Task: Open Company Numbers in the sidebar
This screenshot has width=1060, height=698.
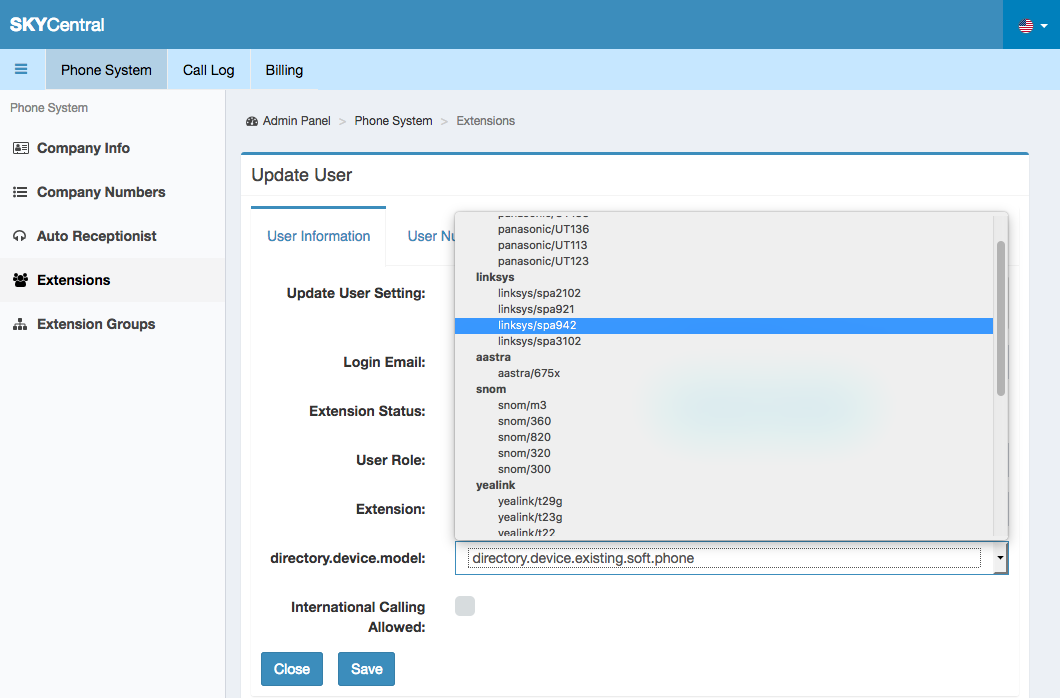Action: 112,192
